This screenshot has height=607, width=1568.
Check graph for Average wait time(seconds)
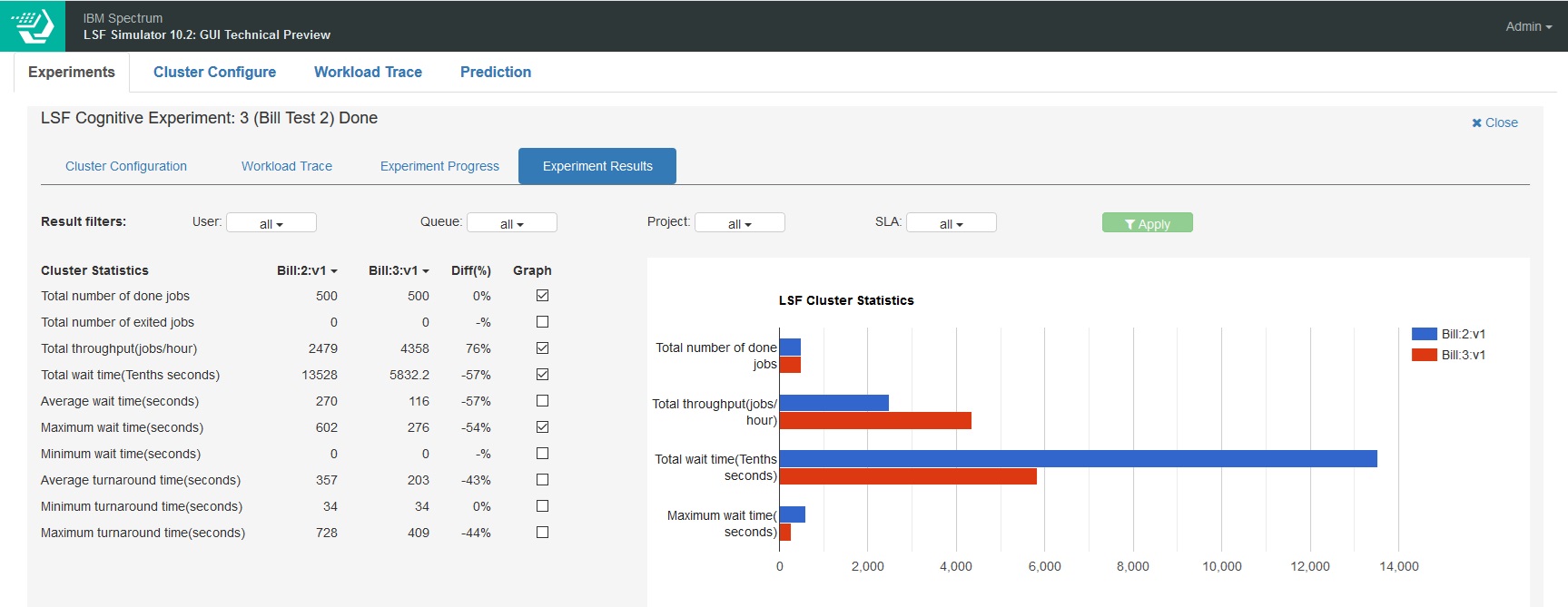coord(543,401)
